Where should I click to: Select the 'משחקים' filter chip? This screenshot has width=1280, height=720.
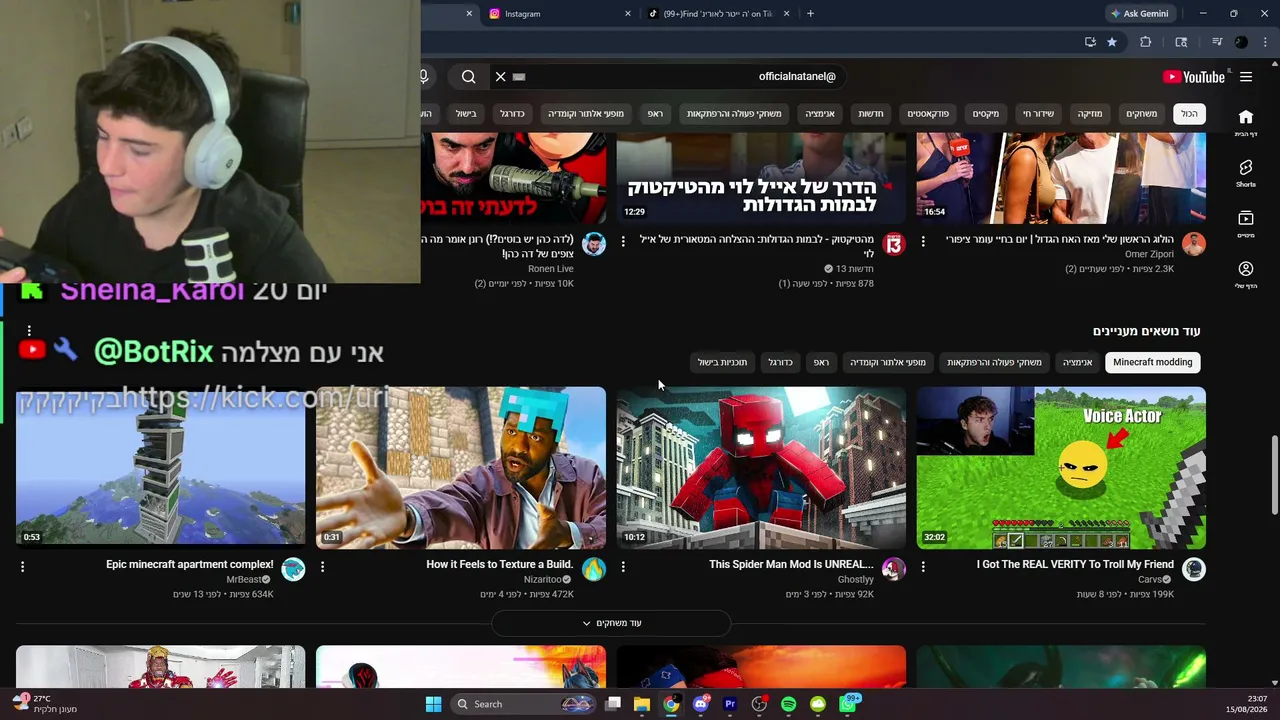tap(1141, 114)
